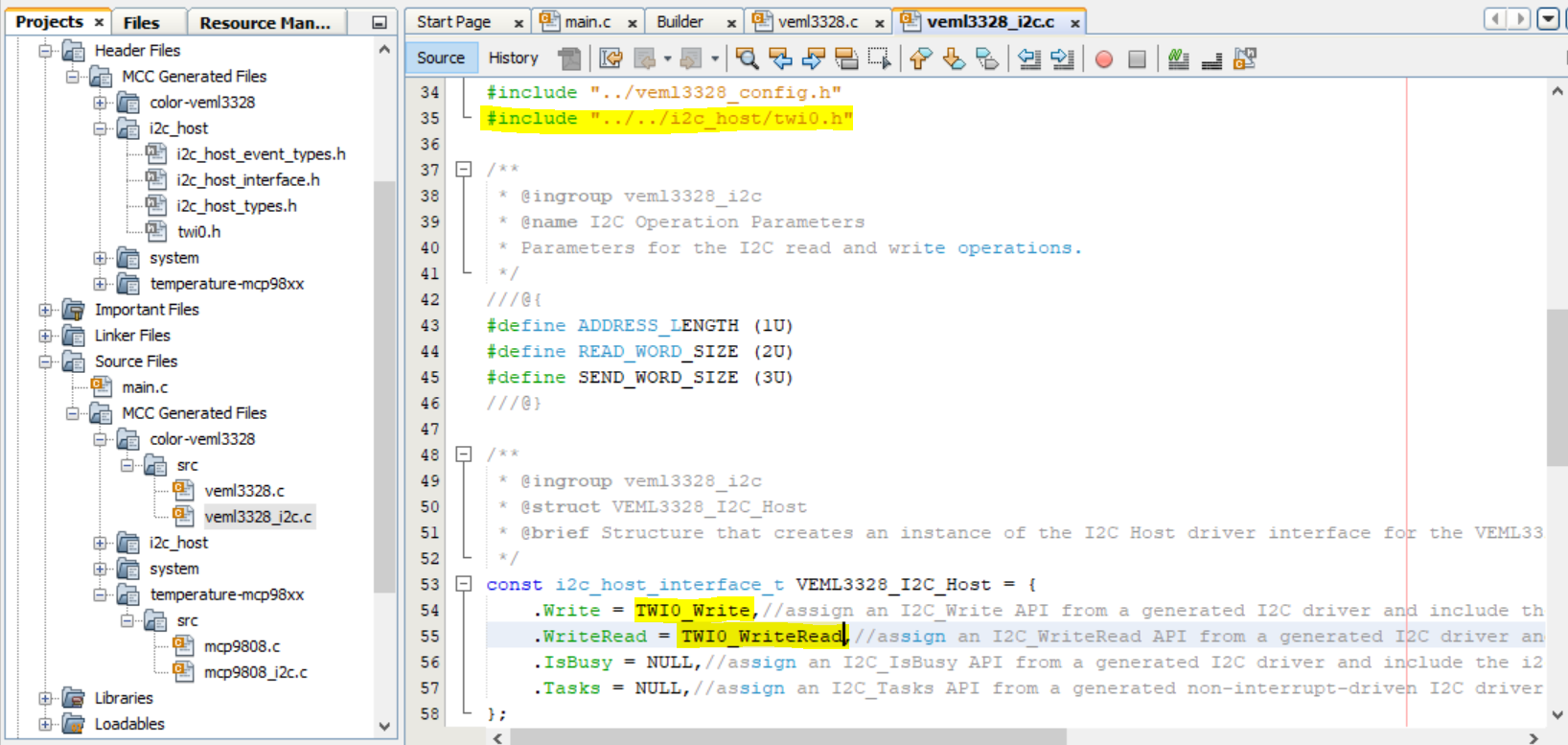Show the open documents list dropdown
Viewport: 1568px width, 745px height.
pos(1548,18)
